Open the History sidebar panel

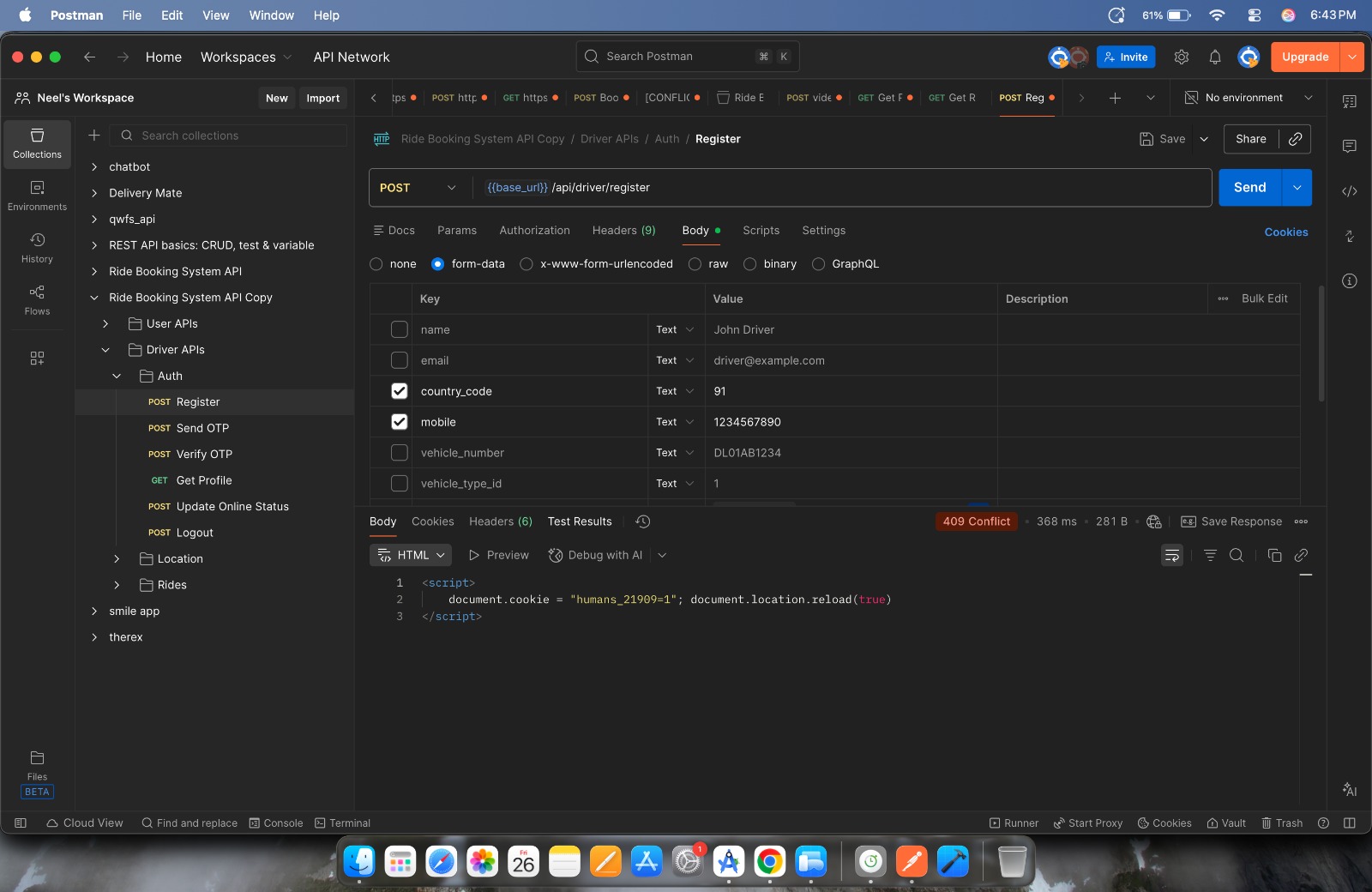(37, 248)
